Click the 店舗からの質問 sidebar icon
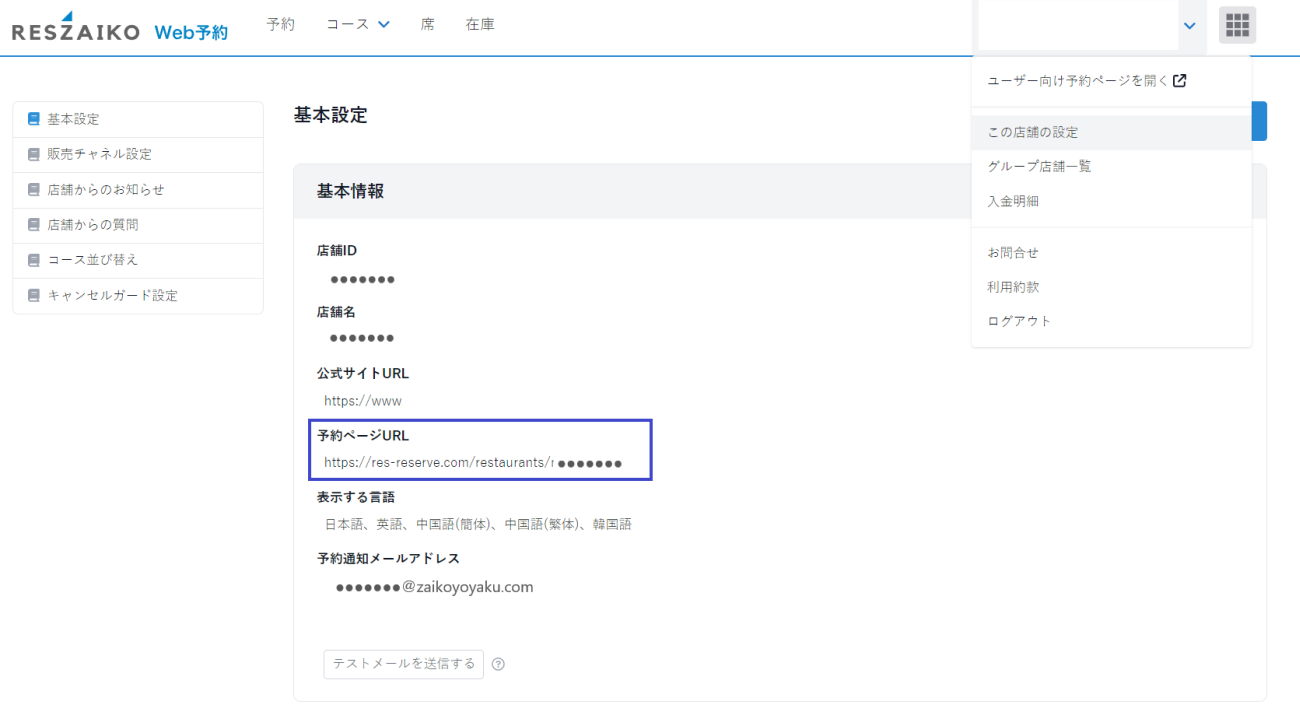Viewport: 1300px width, 705px height. coord(34,225)
